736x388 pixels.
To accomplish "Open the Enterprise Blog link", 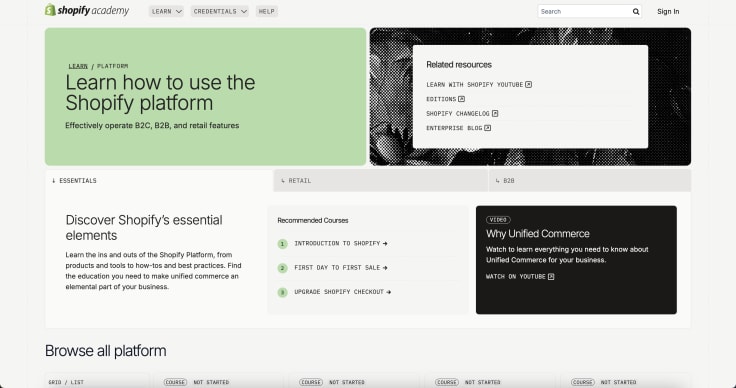I will pyautogui.click(x=459, y=128).
